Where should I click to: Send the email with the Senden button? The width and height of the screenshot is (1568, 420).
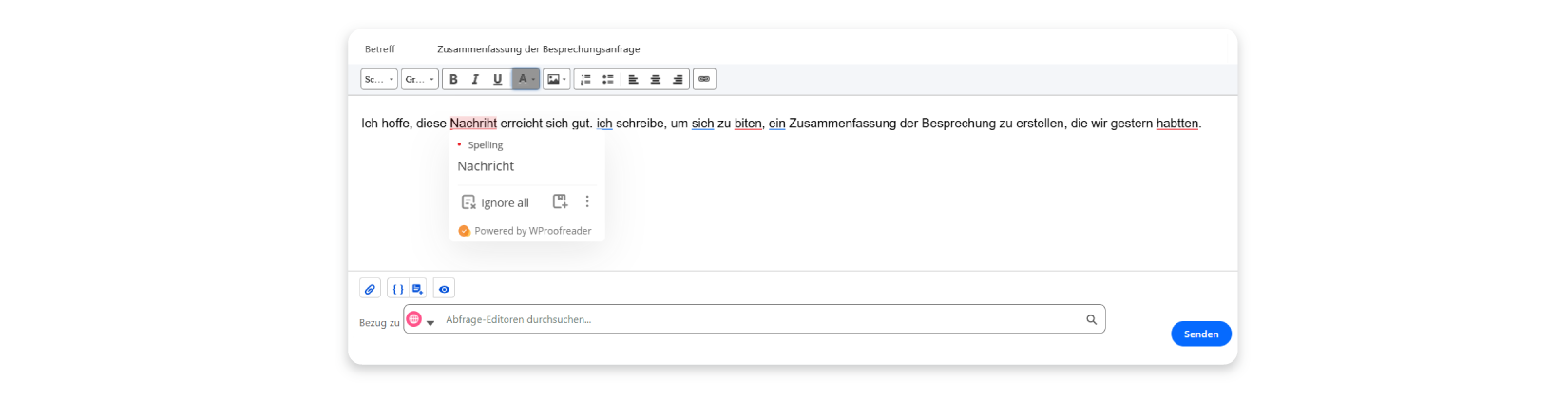pos(1201,334)
